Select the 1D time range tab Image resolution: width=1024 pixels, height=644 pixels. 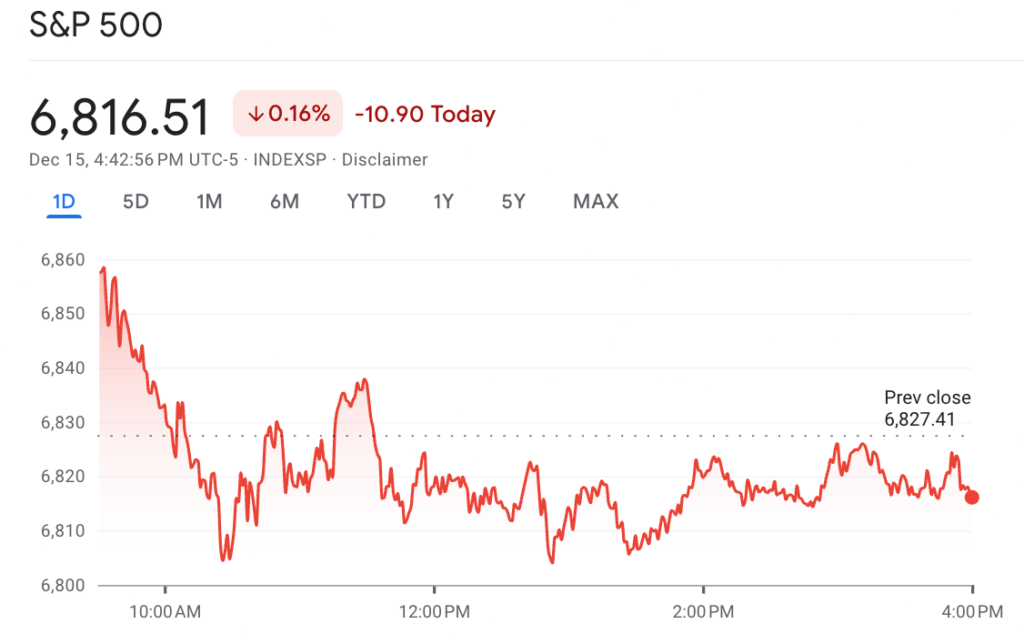click(x=64, y=202)
